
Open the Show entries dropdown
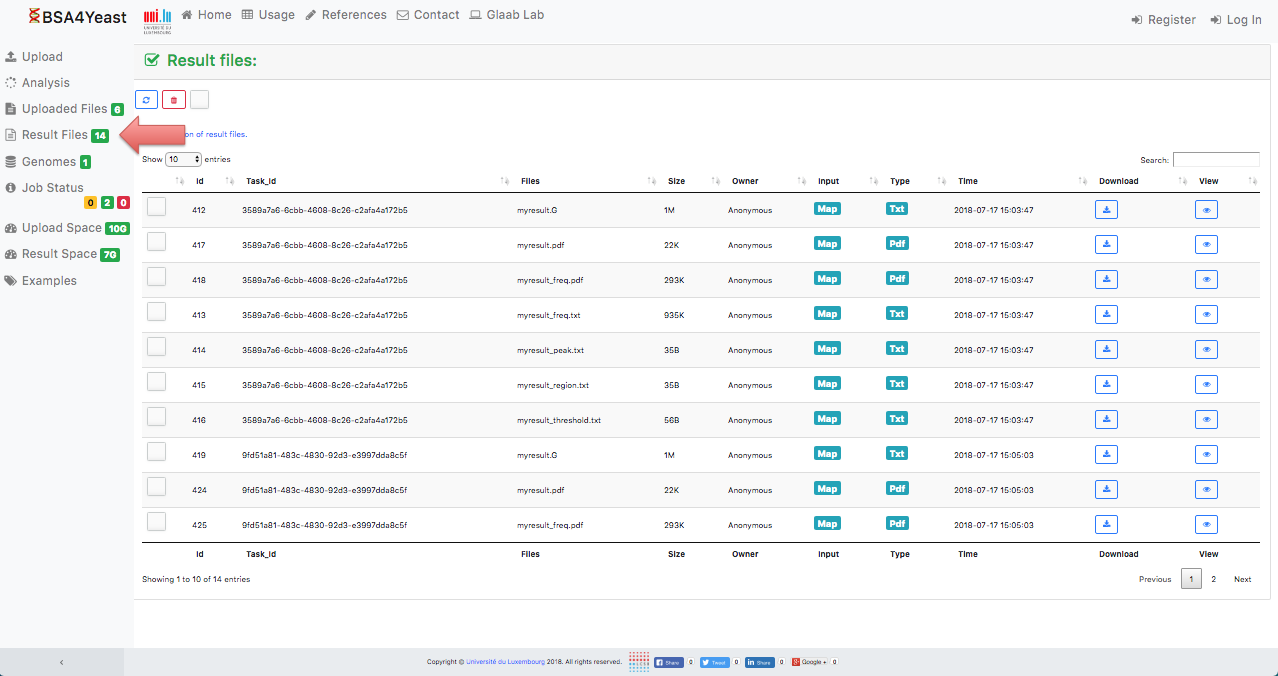coord(184,159)
